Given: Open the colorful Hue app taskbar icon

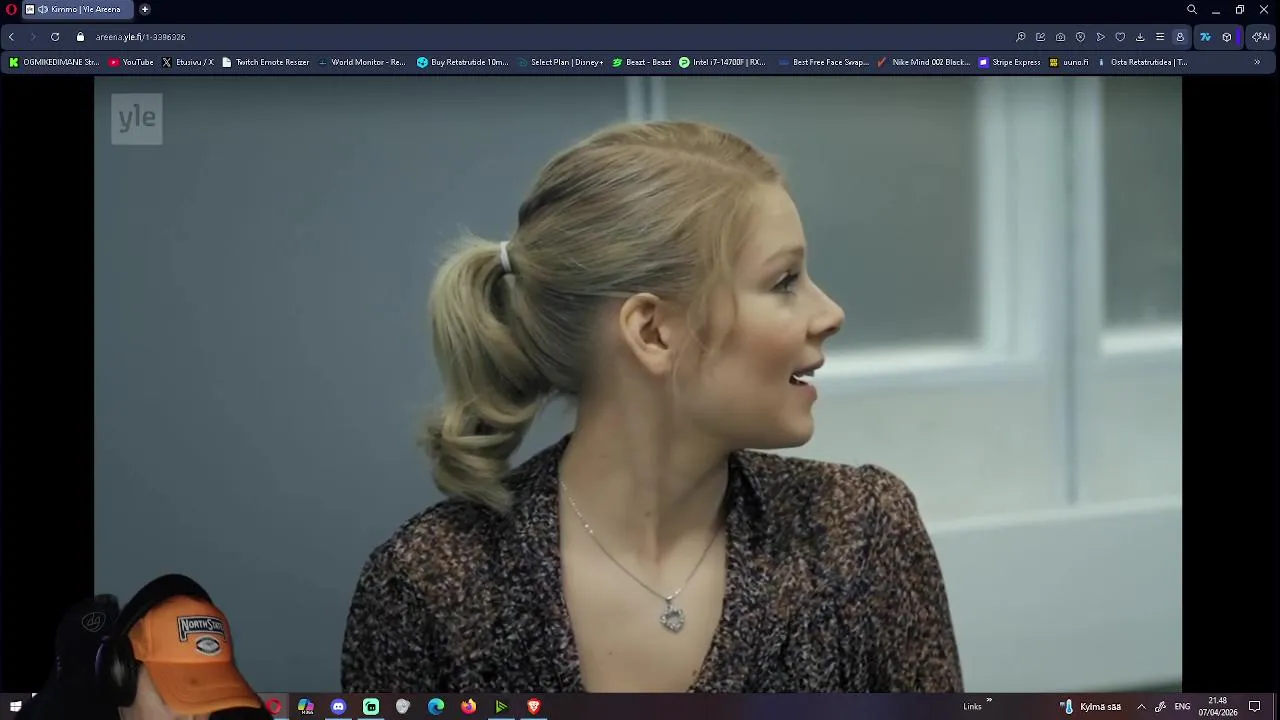Looking at the screenshot, I should coord(306,707).
